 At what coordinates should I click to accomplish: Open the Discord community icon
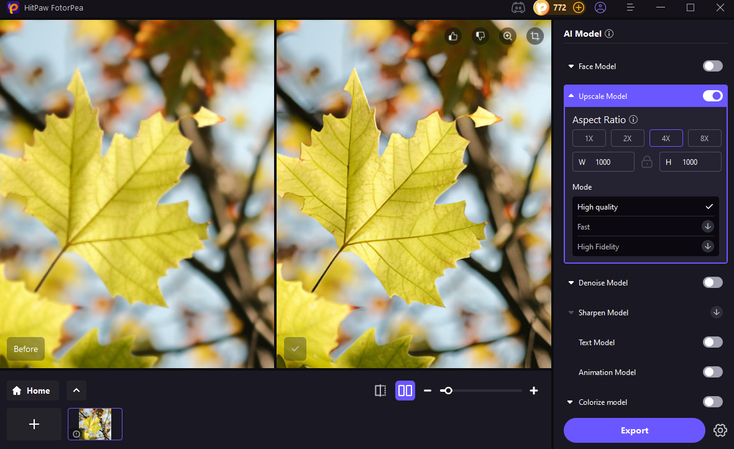(x=518, y=7)
